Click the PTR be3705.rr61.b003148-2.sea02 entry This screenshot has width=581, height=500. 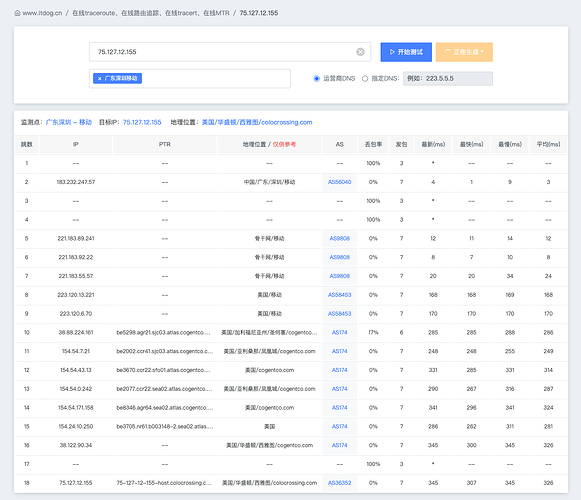(x=165, y=427)
